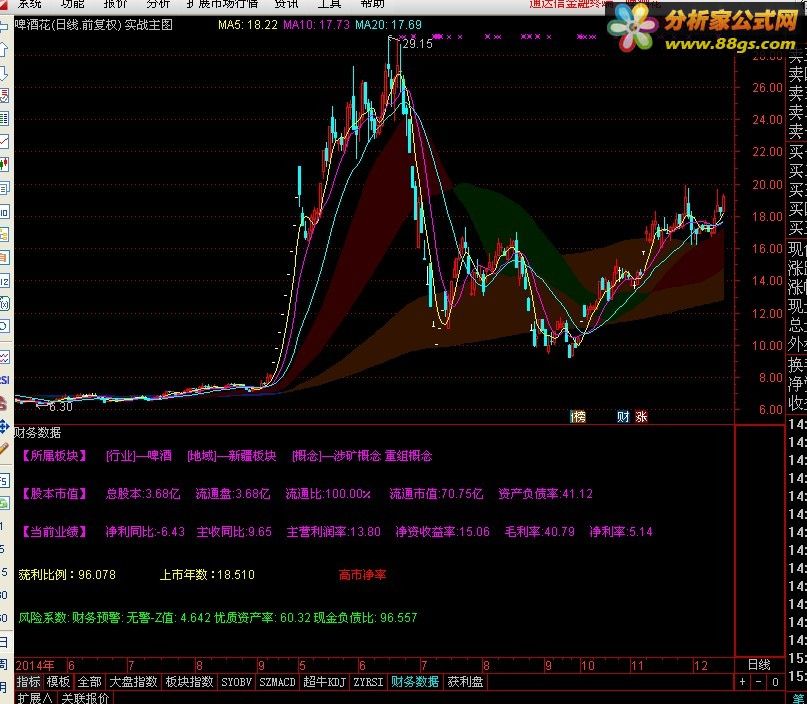Expand the 扩展∧ panel
The height and width of the screenshot is (704, 807).
[x=34, y=698]
